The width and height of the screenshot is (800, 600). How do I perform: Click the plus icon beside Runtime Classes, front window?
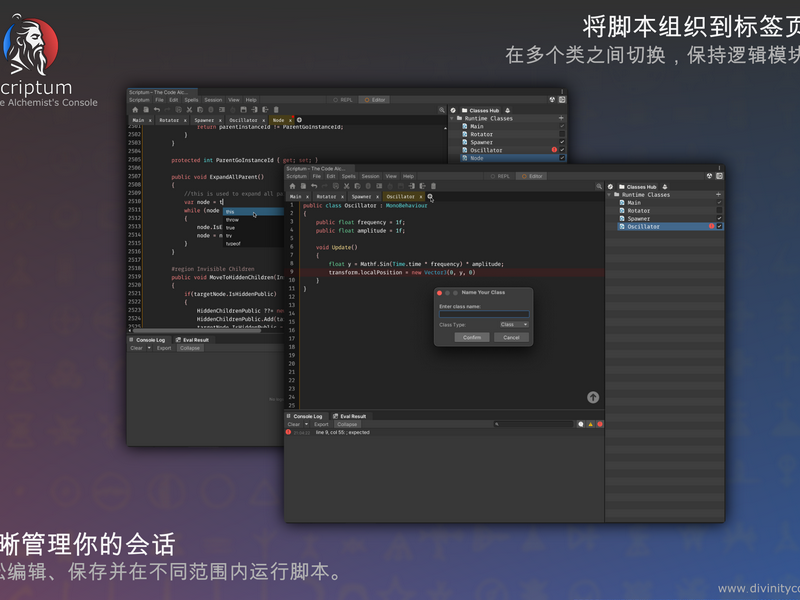tap(718, 194)
